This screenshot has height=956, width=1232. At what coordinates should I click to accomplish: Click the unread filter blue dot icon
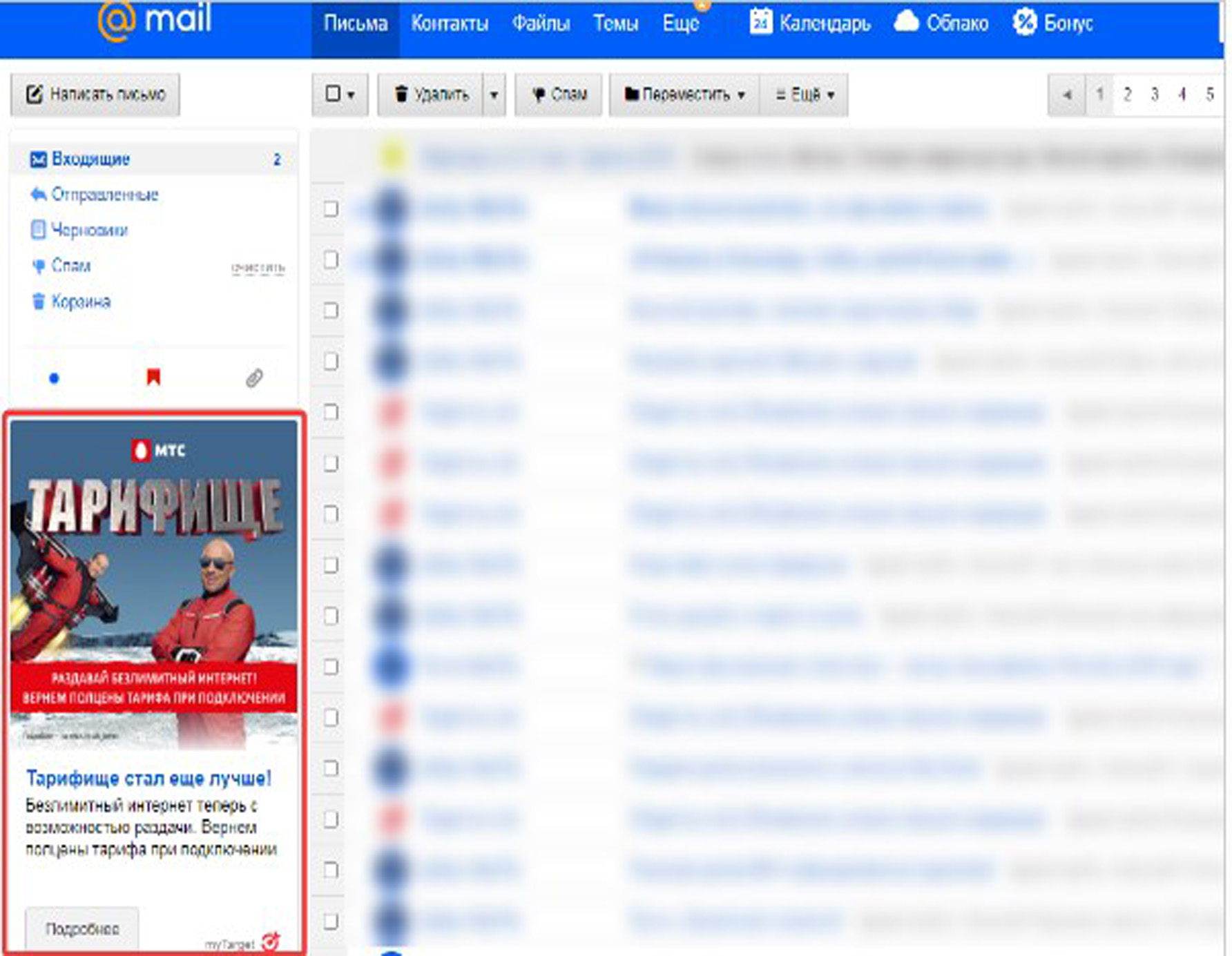click(54, 378)
